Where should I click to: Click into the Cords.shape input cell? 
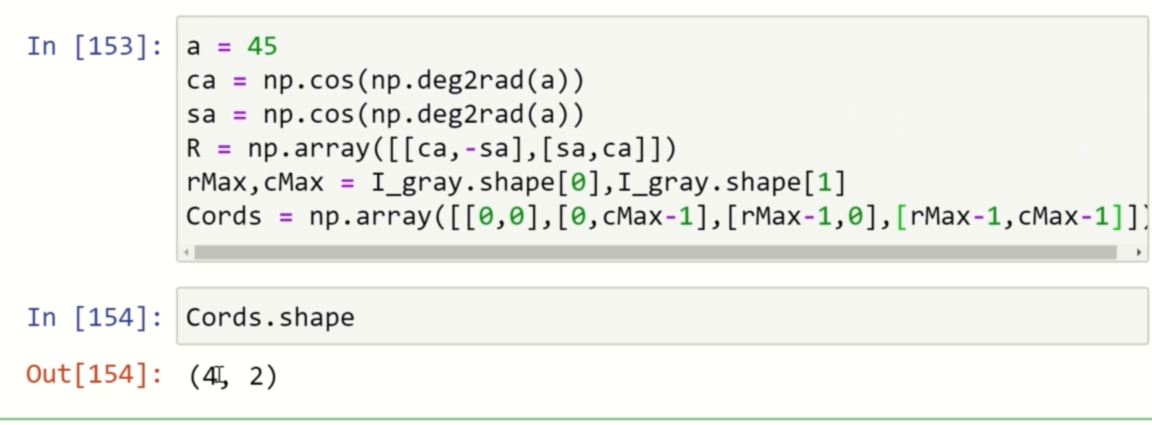(660, 318)
